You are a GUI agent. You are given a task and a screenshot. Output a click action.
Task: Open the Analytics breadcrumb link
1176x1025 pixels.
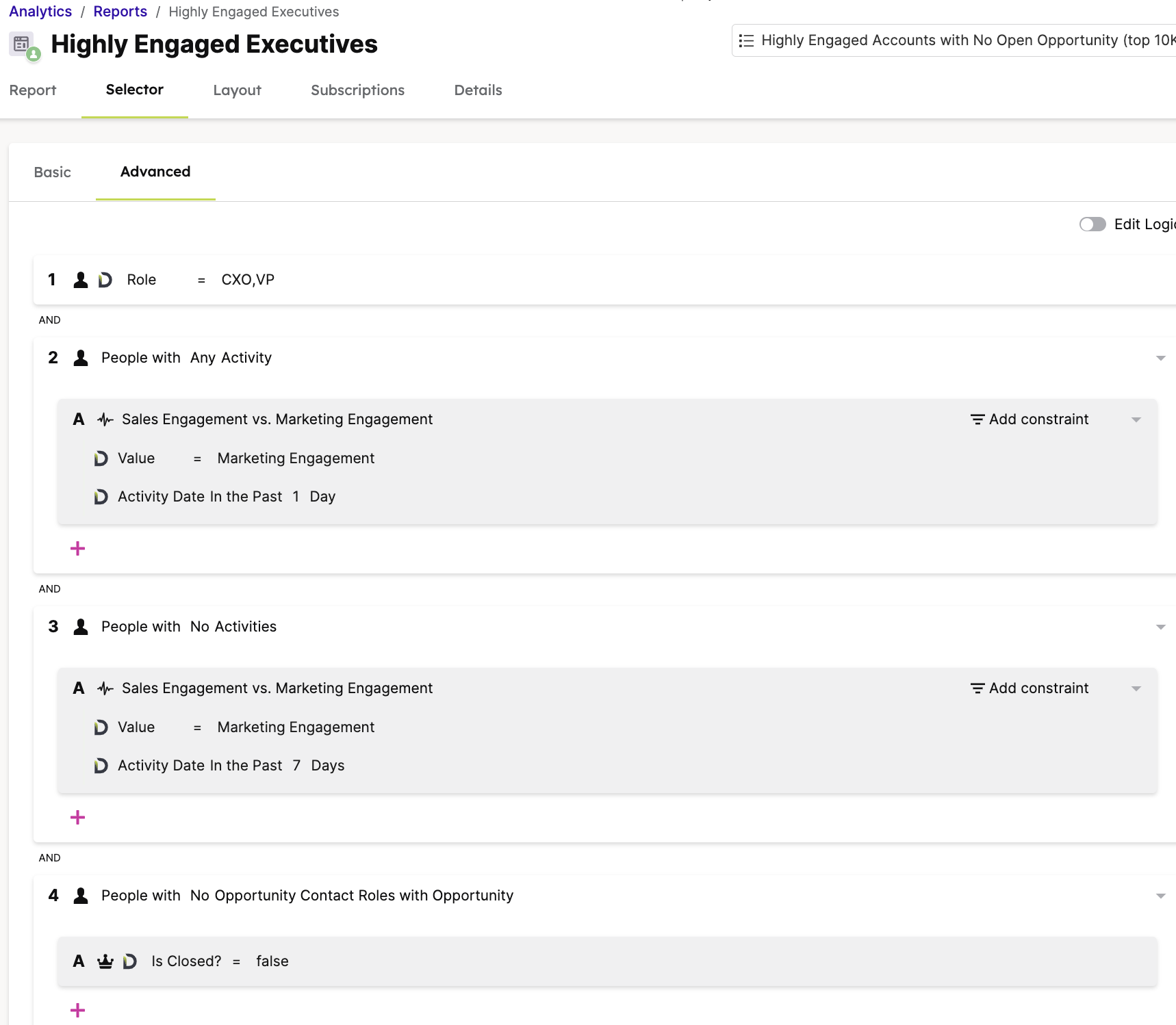pos(40,12)
